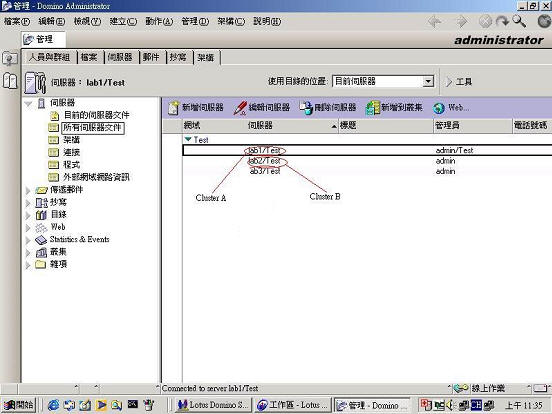Collapse the 伺服器 tree node

coord(29,104)
